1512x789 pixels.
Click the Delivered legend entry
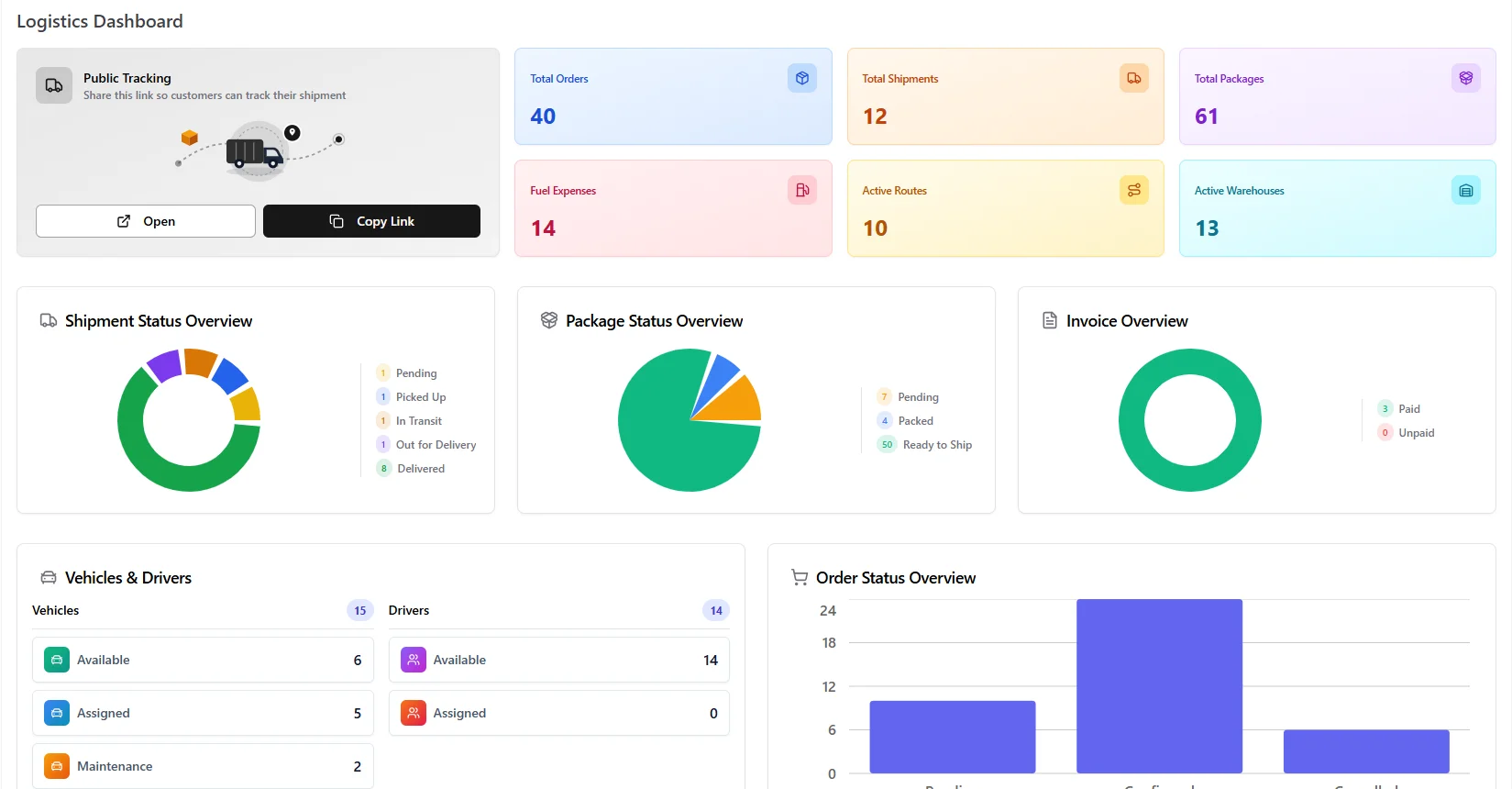coord(411,469)
